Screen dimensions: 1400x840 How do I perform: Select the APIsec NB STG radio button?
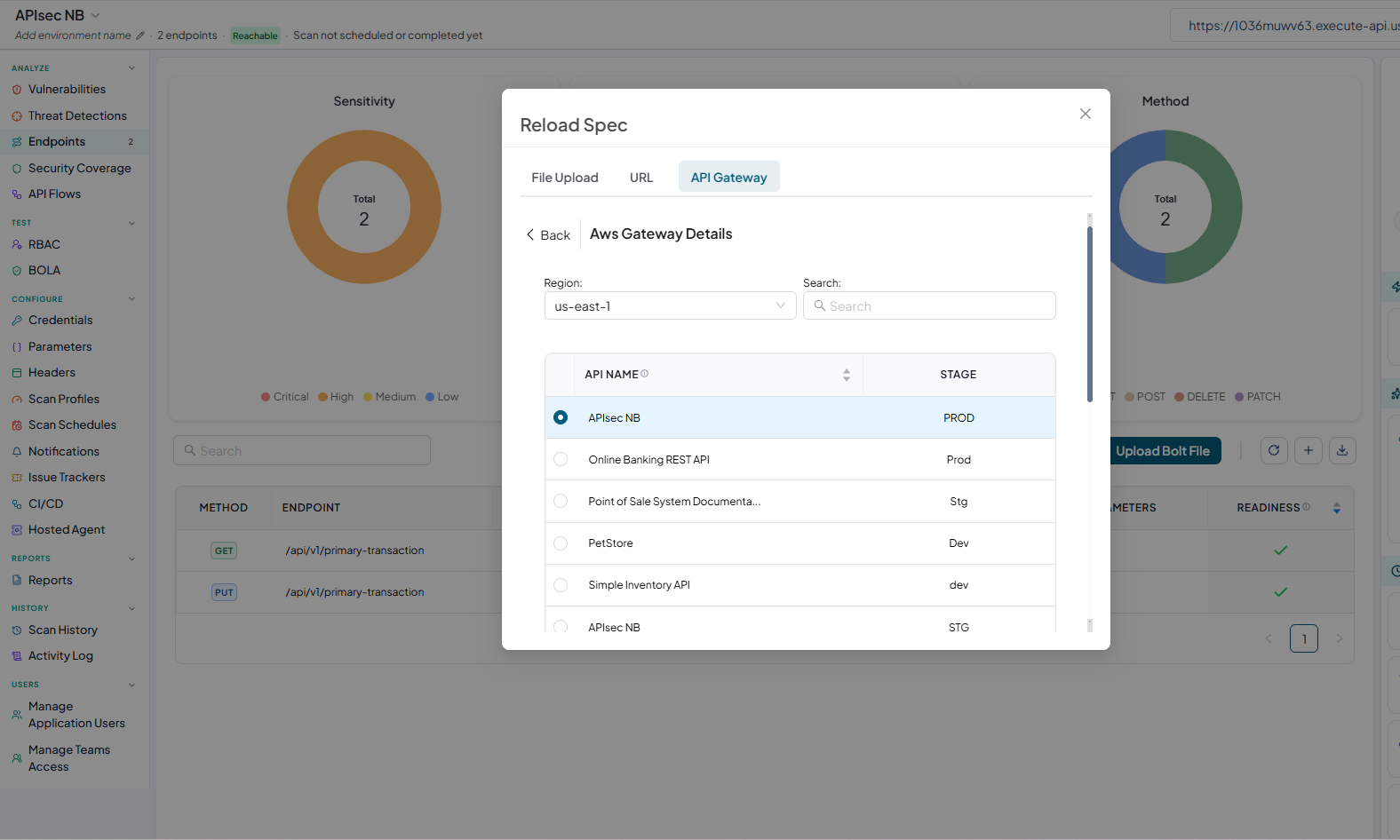click(561, 627)
